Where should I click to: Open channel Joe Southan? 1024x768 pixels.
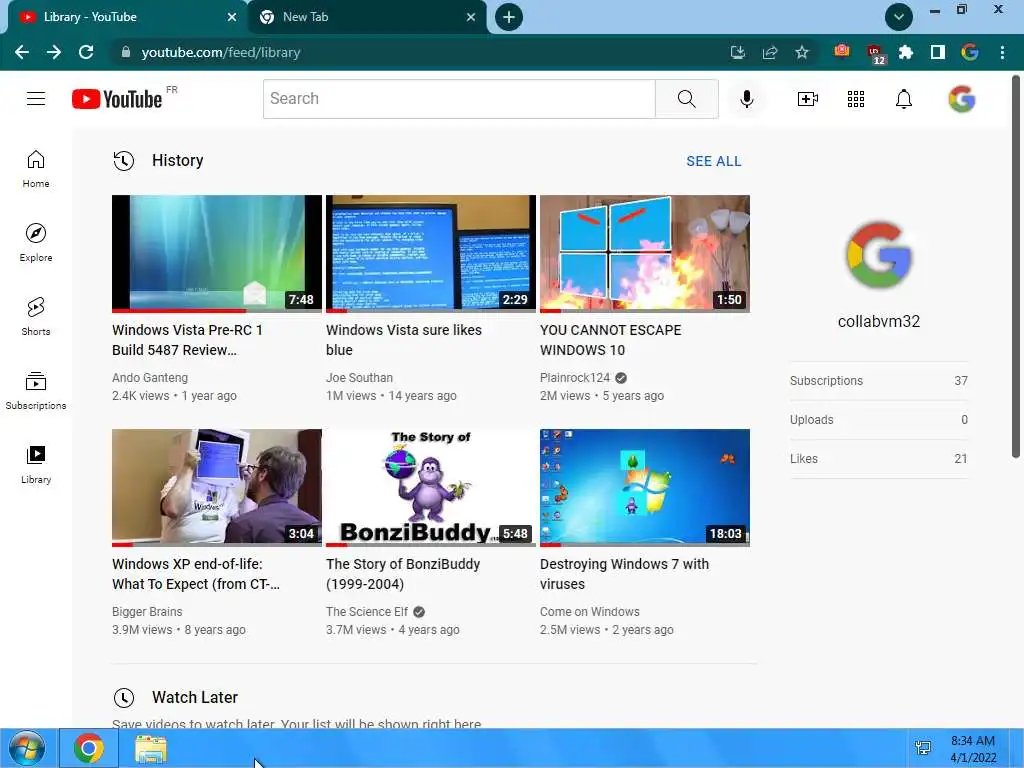pos(359,377)
